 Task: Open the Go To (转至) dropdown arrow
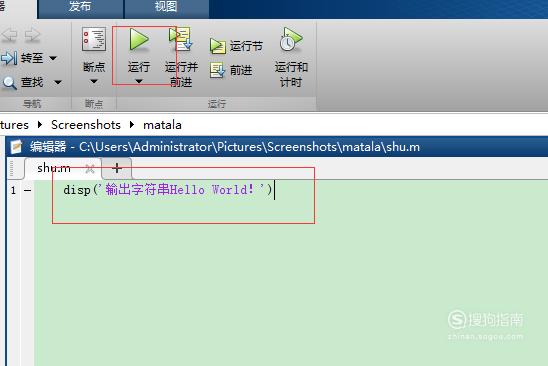point(53,58)
